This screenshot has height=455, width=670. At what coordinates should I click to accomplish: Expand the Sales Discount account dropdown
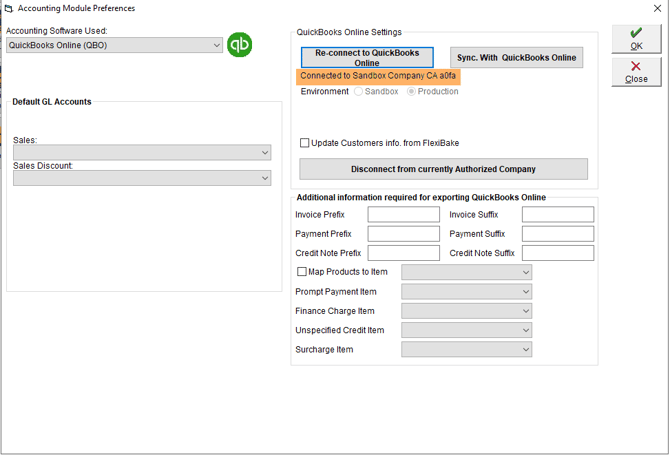[142, 178]
